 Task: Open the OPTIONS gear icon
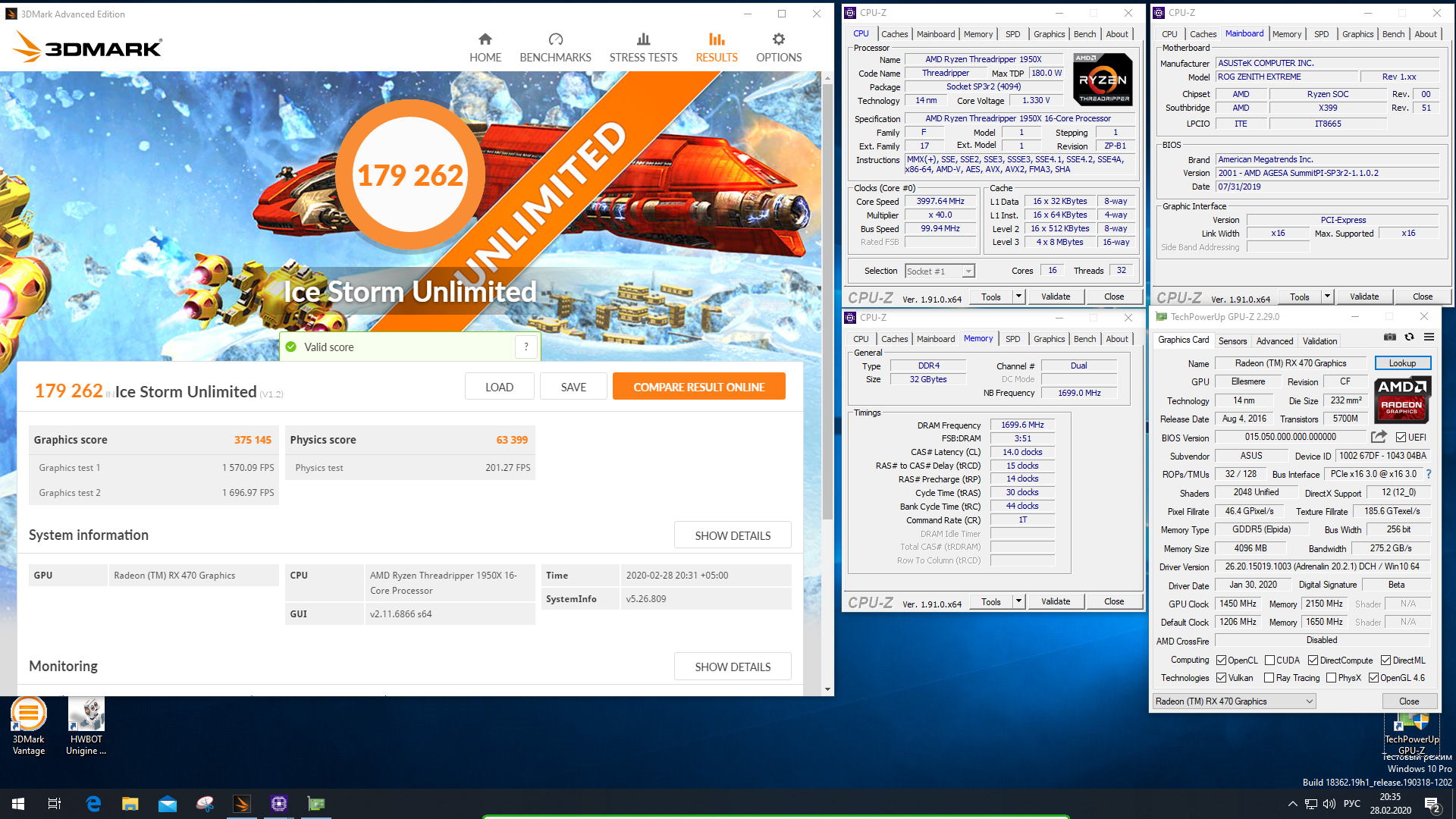[x=779, y=39]
